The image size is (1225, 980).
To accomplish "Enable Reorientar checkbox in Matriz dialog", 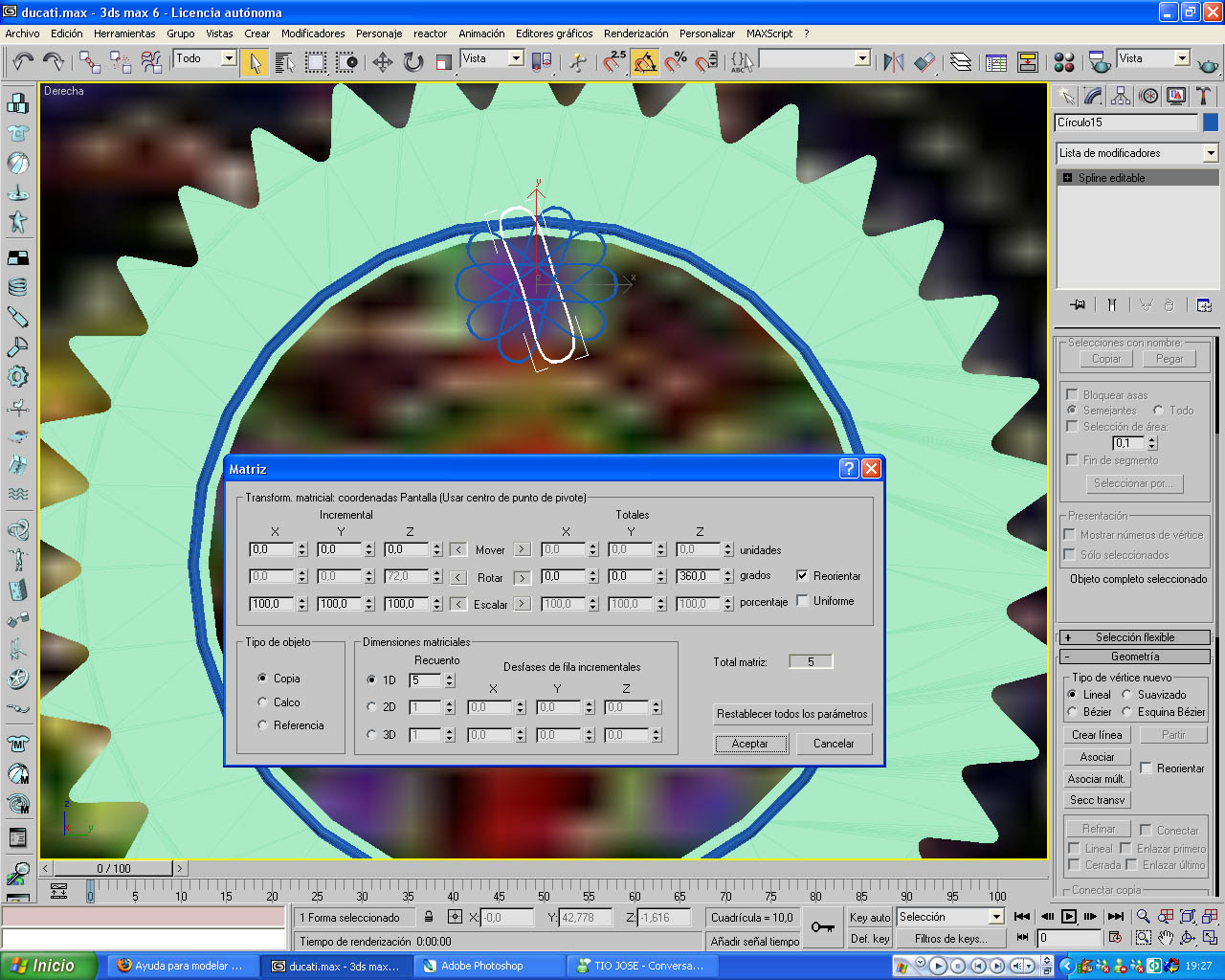I will point(802,575).
